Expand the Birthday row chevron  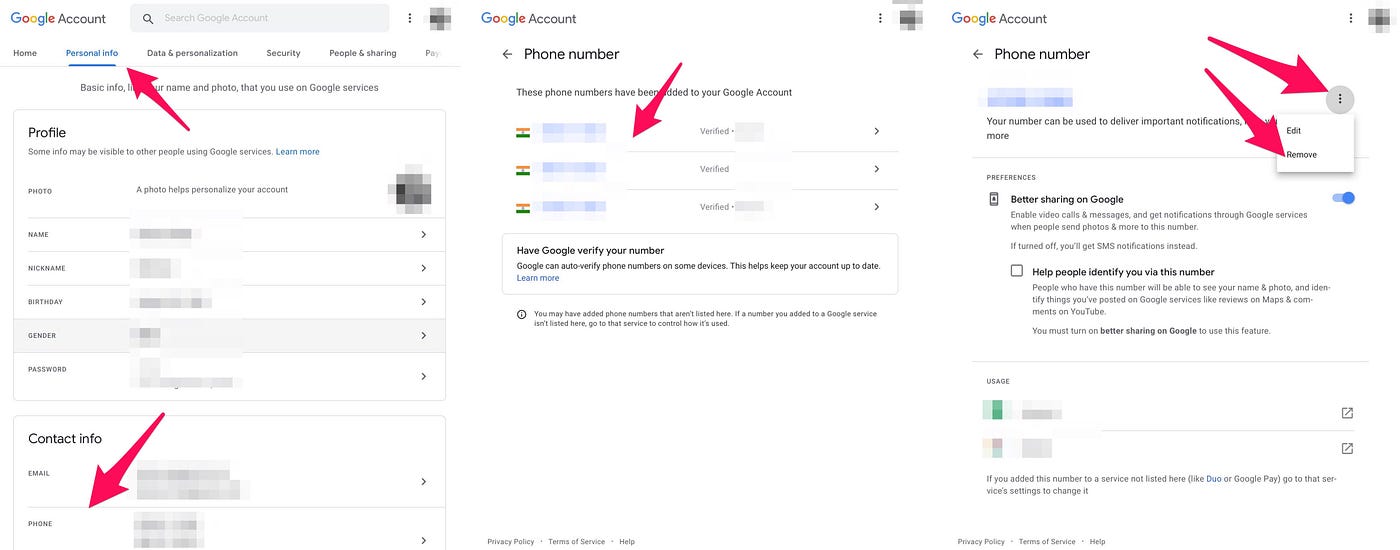(423, 302)
